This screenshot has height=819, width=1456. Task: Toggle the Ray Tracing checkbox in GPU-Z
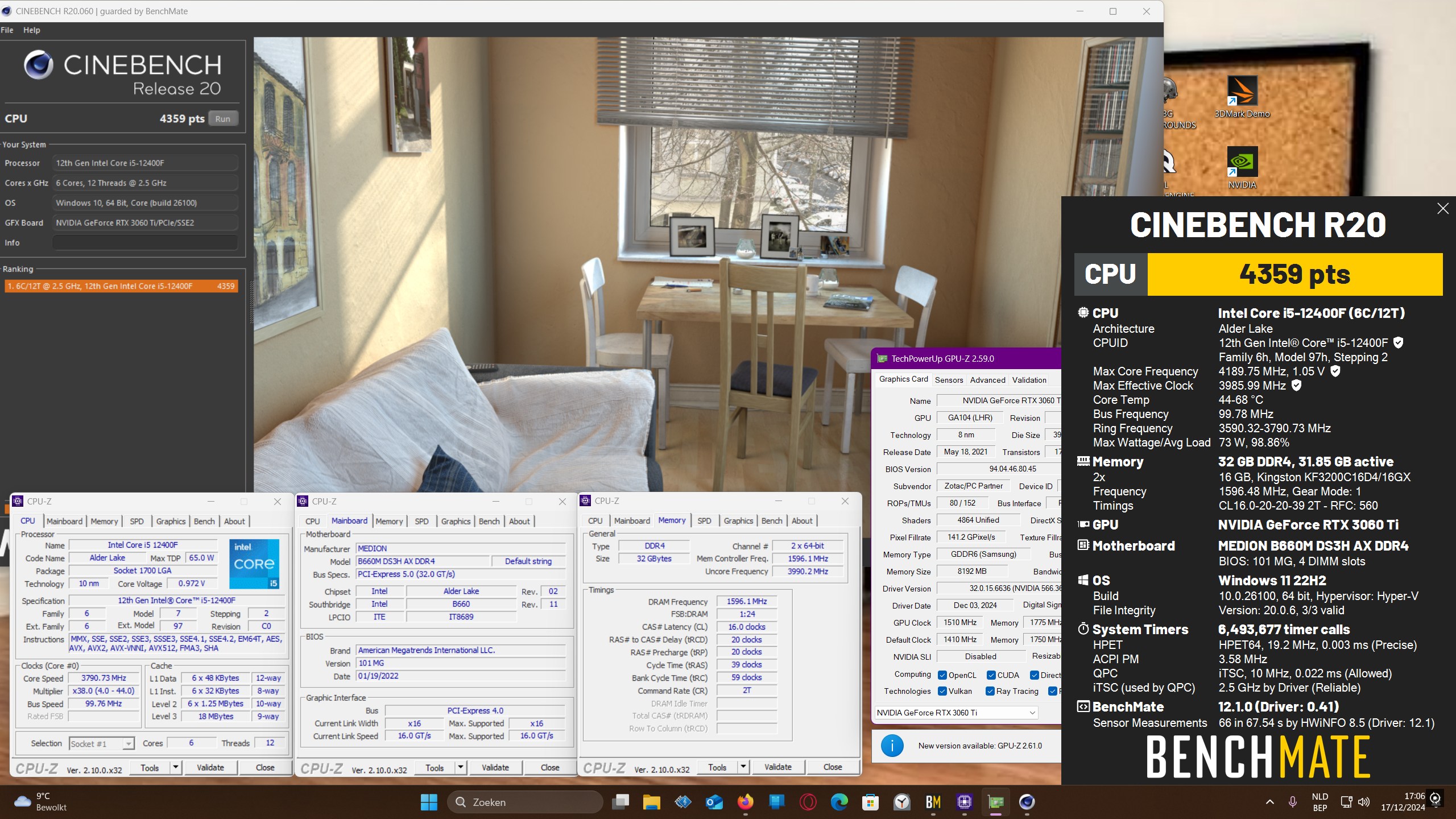pos(990,691)
